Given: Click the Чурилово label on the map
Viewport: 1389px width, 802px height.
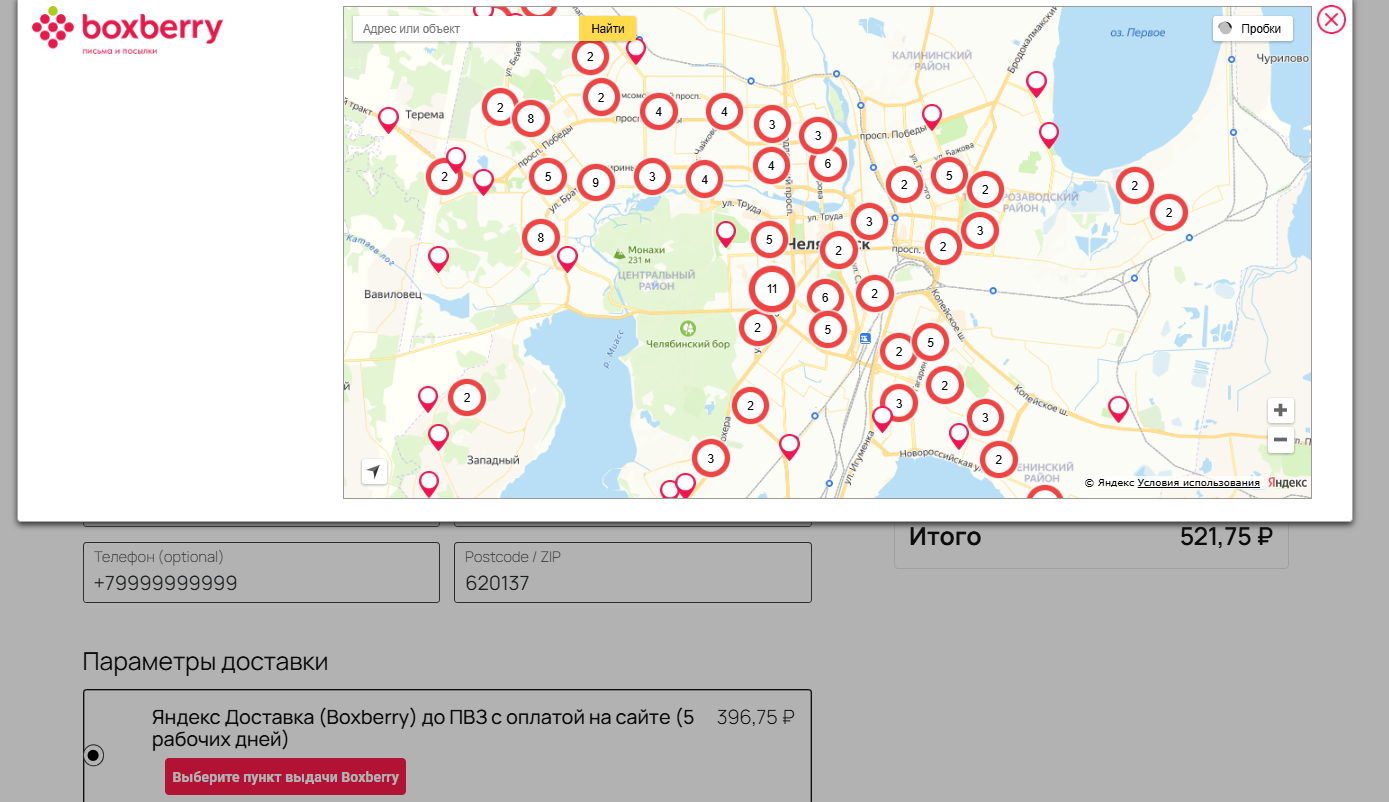Looking at the screenshot, I should coord(1282,58).
